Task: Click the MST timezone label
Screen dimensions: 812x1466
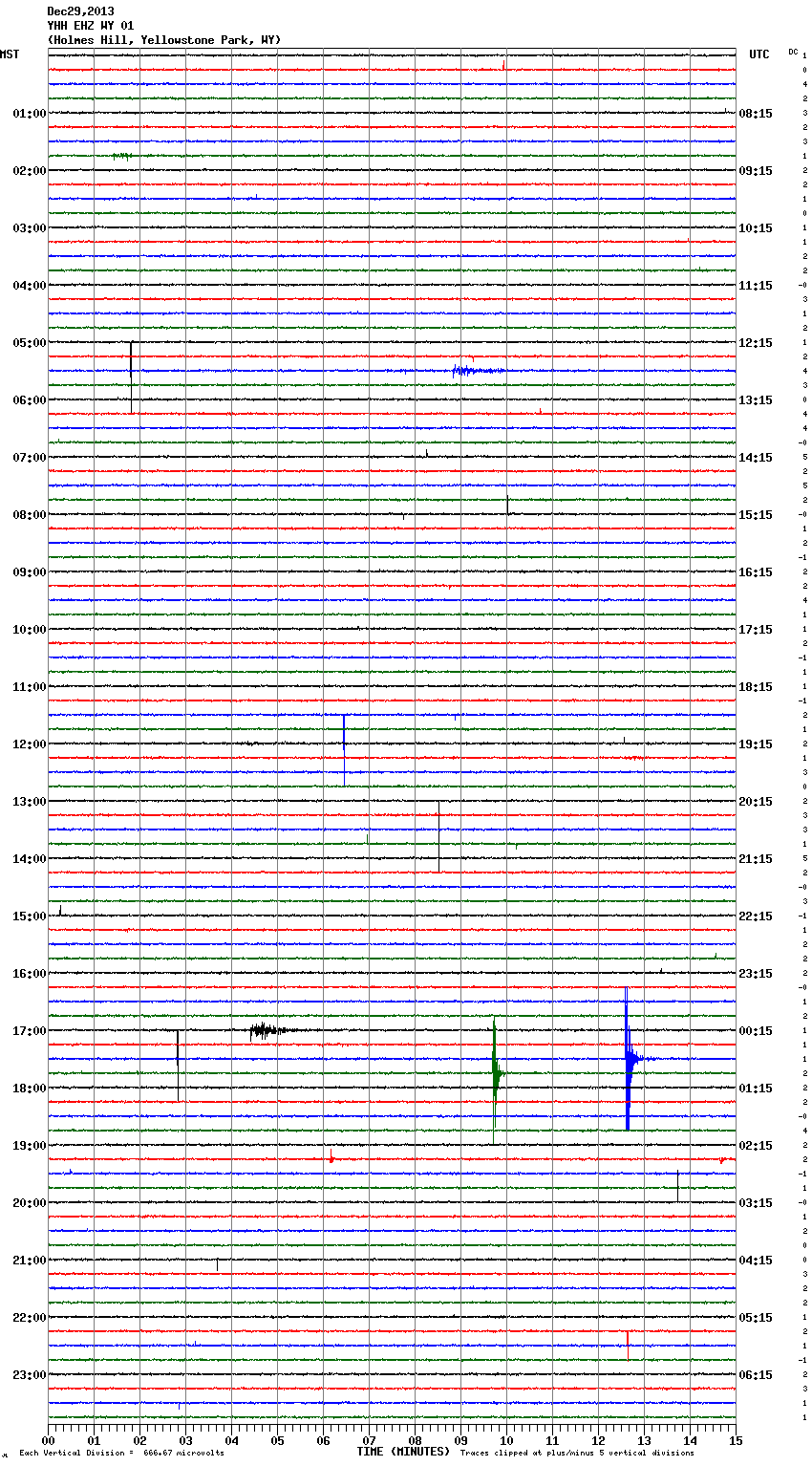Action: click(x=10, y=54)
